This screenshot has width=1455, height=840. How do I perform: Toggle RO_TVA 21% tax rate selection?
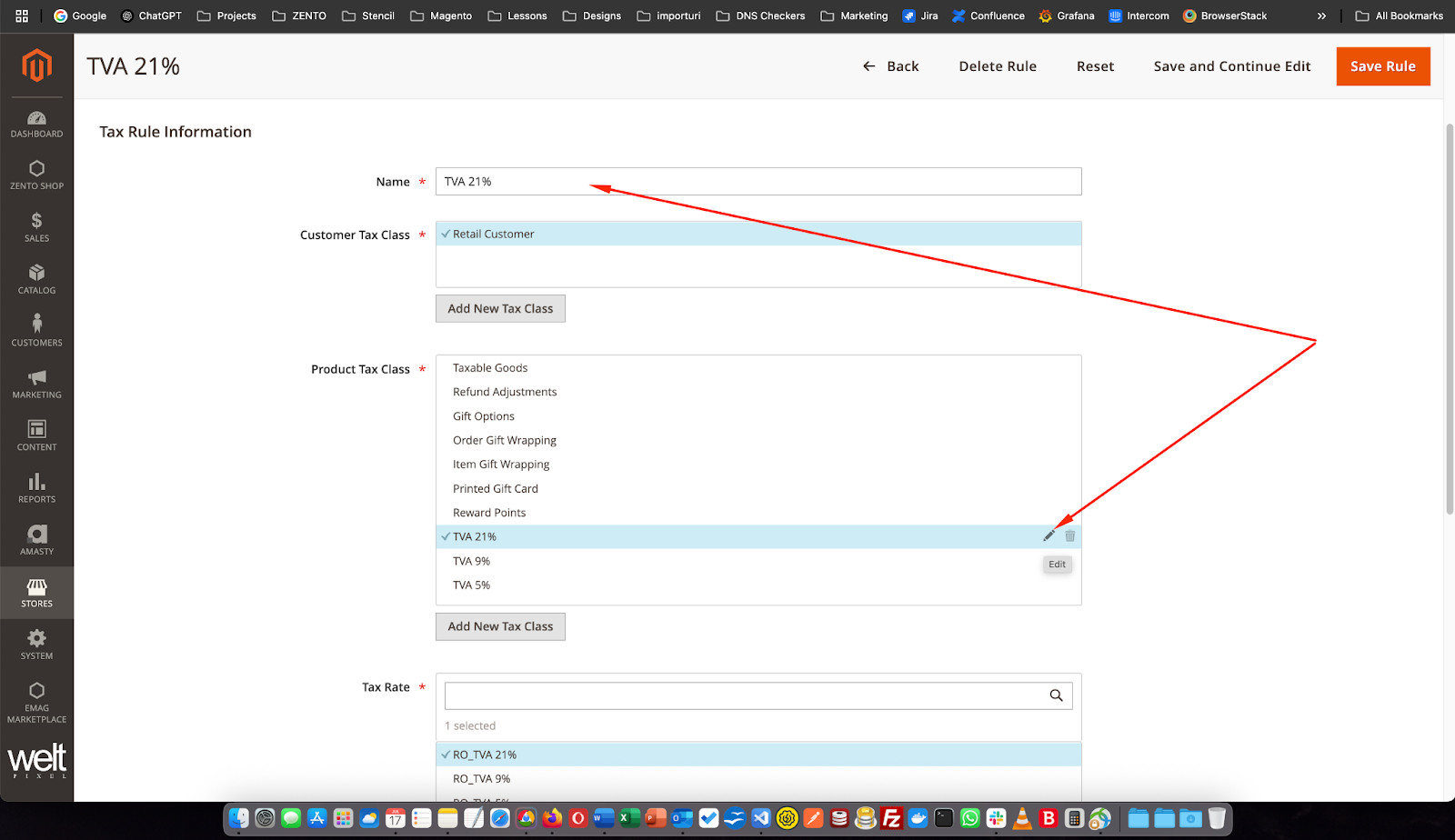[x=758, y=755]
